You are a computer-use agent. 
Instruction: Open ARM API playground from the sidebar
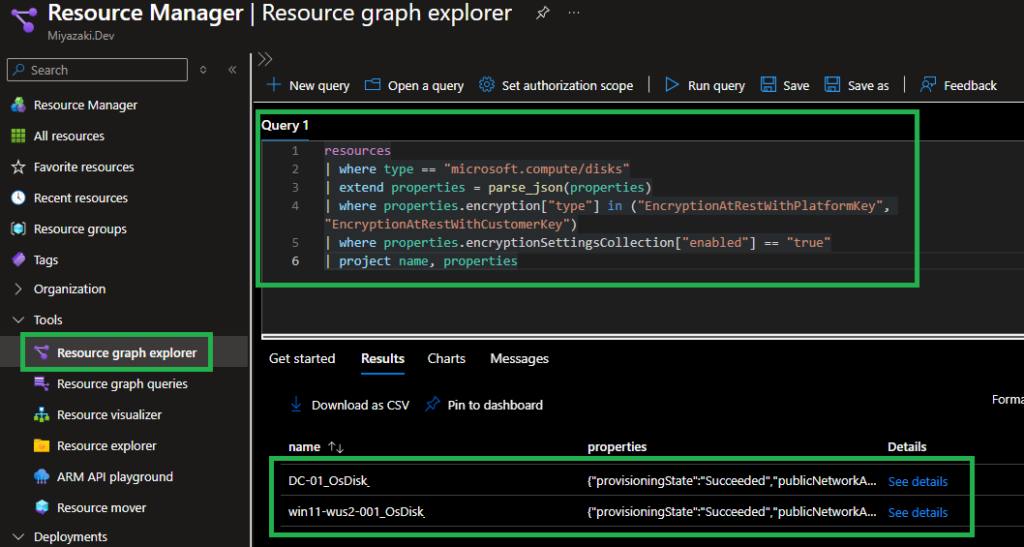[115, 477]
